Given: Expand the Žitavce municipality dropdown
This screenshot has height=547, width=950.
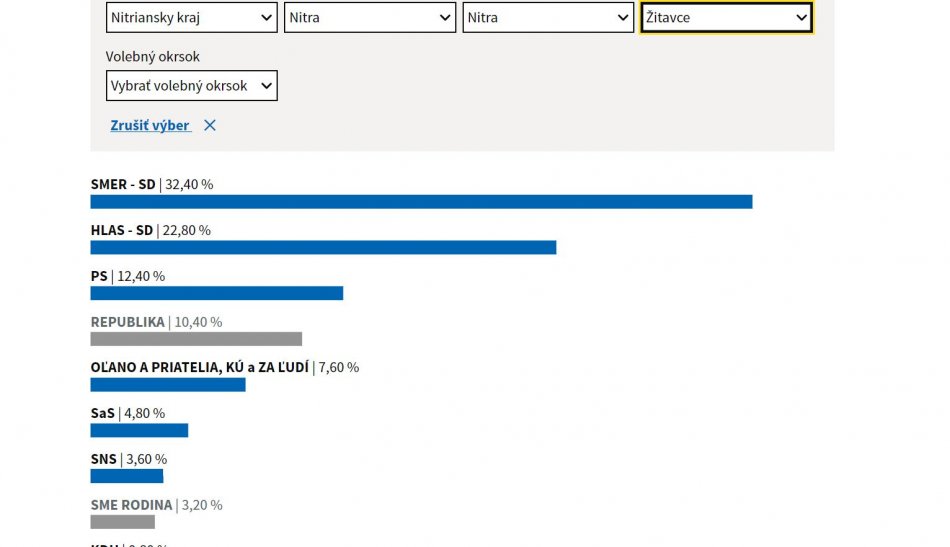Looking at the screenshot, I should pyautogui.click(x=726, y=18).
